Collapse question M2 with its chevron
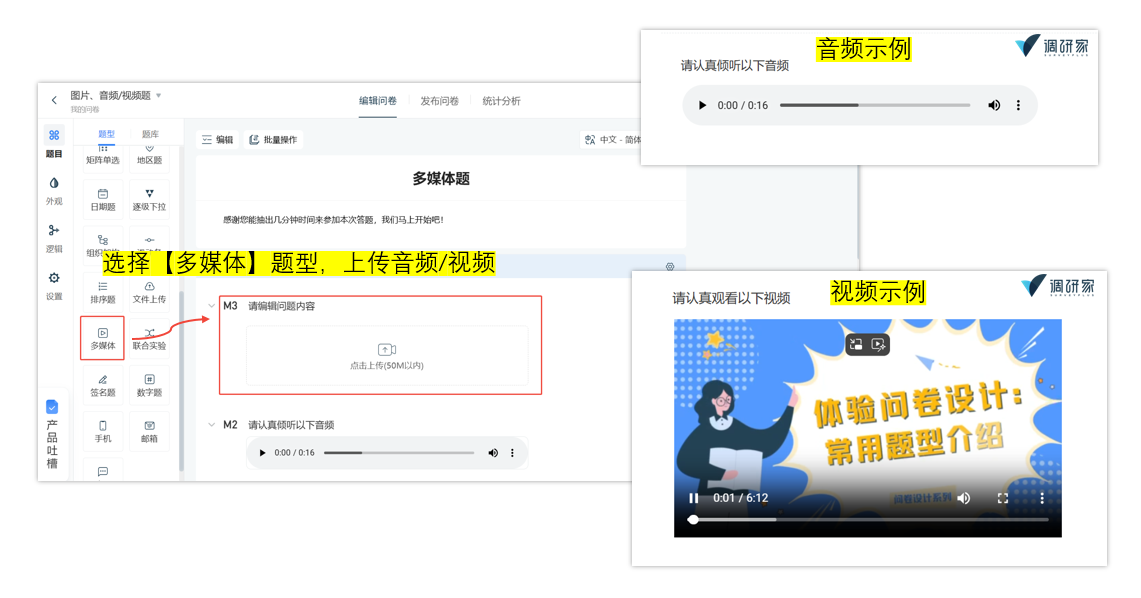The width and height of the screenshot is (1141, 598). tap(212, 425)
